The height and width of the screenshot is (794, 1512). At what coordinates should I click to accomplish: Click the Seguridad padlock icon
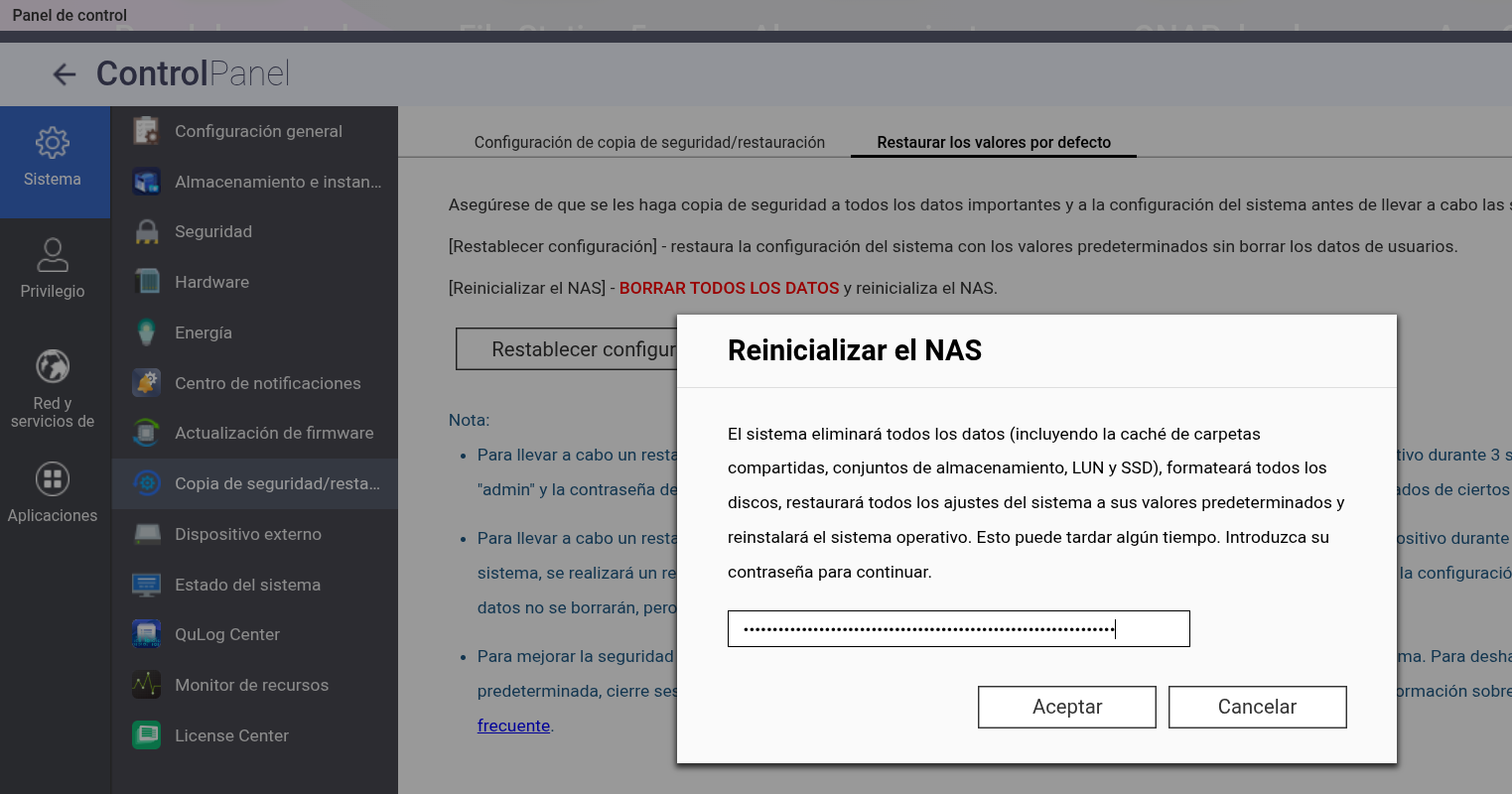click(x=147, y=232)
